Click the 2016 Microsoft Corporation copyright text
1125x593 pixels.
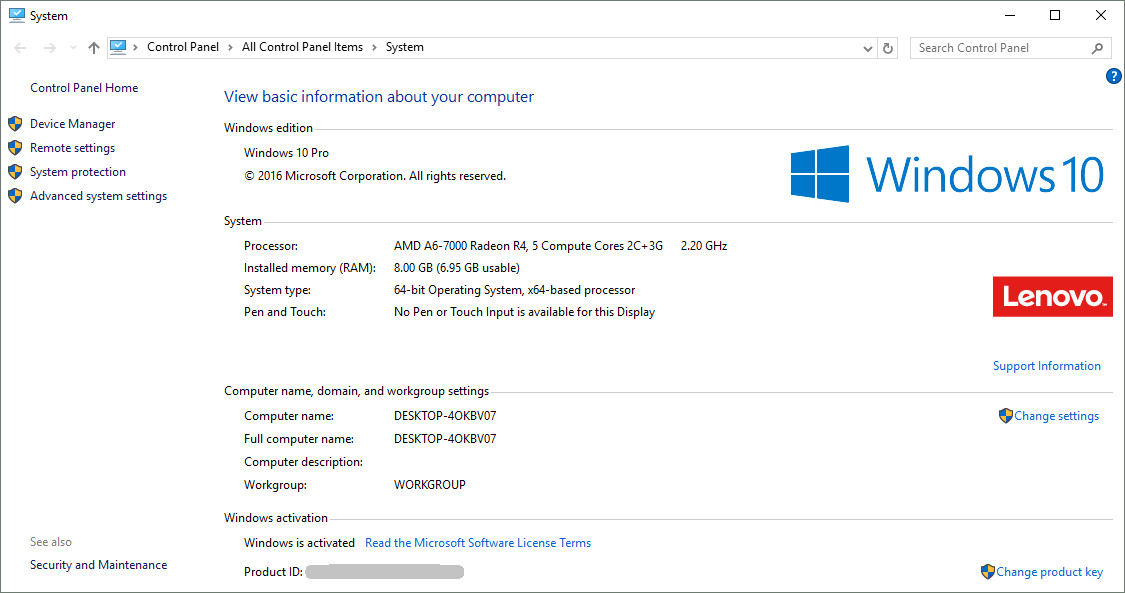pyautogui.click(x=375, y=176)
